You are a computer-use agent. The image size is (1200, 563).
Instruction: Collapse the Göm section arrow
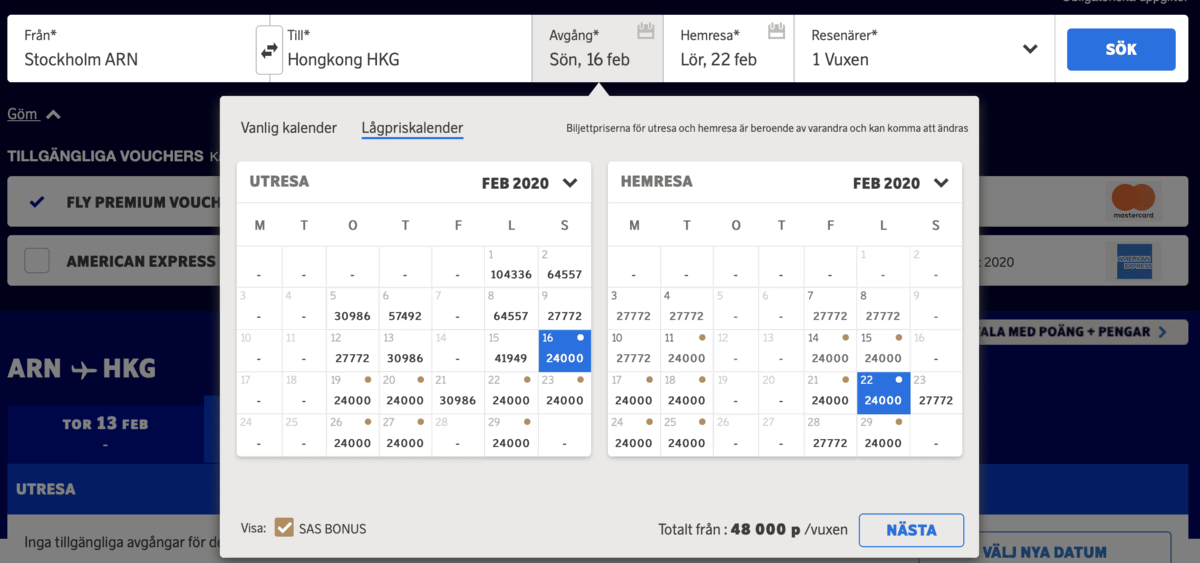(53, 115)
